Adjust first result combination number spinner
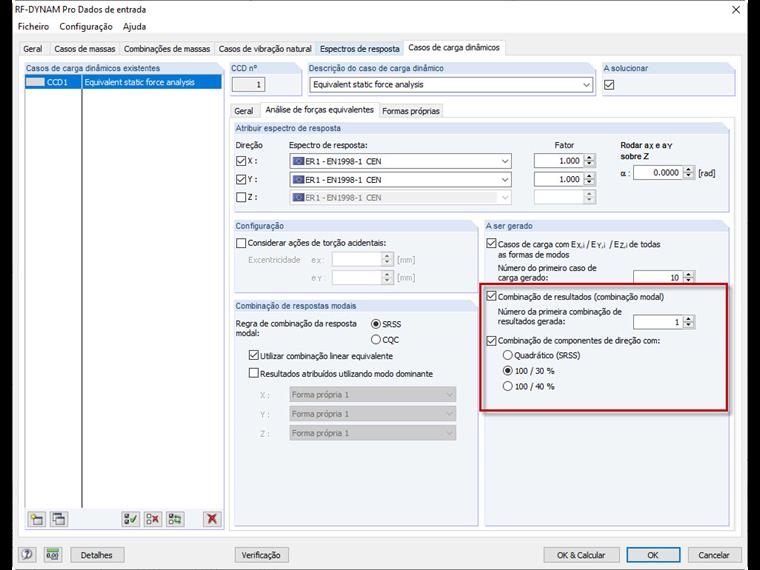 (x=689, y=322)
